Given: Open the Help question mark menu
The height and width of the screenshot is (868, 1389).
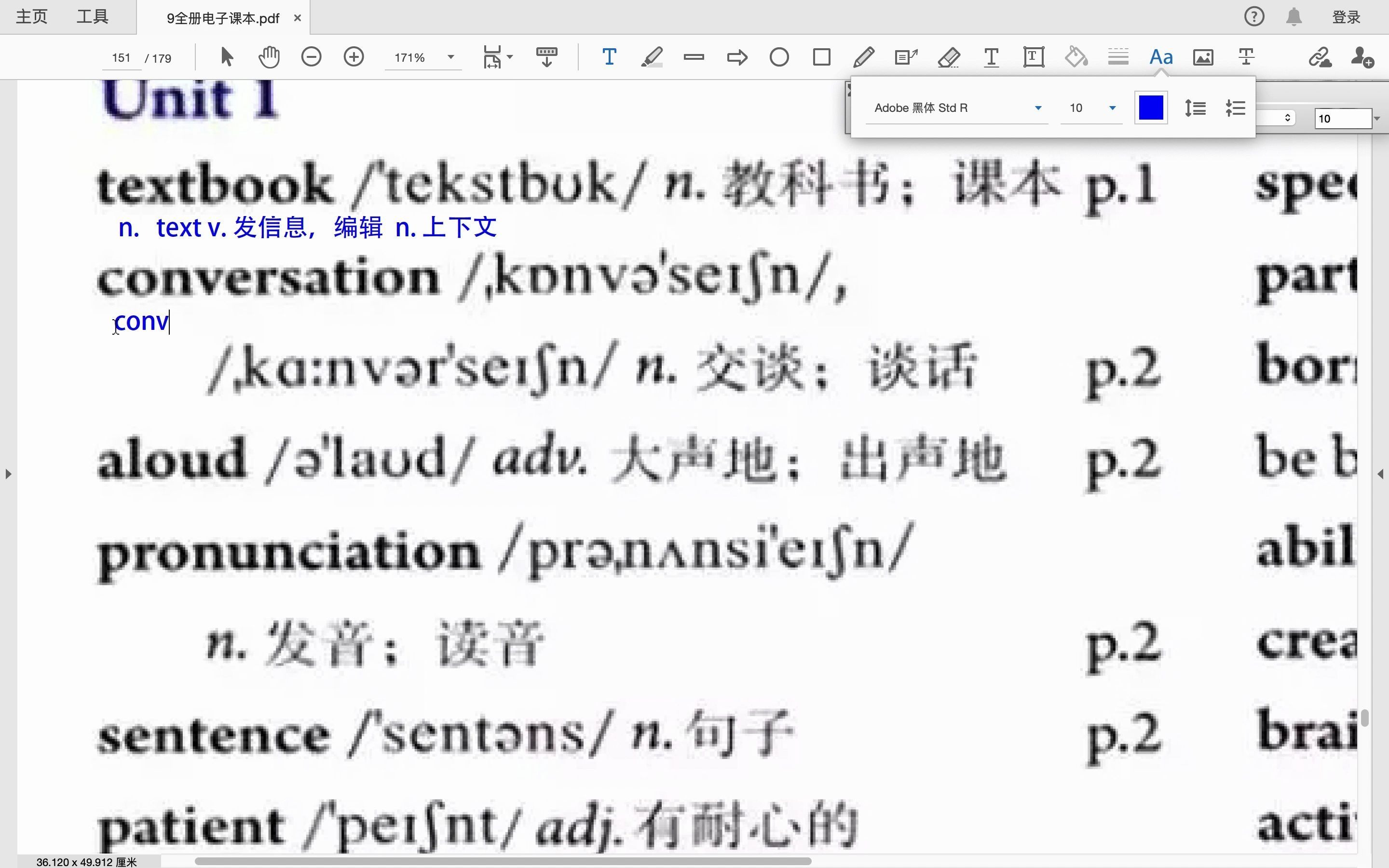Looking at the screenshot, I should pos(1255,17).
